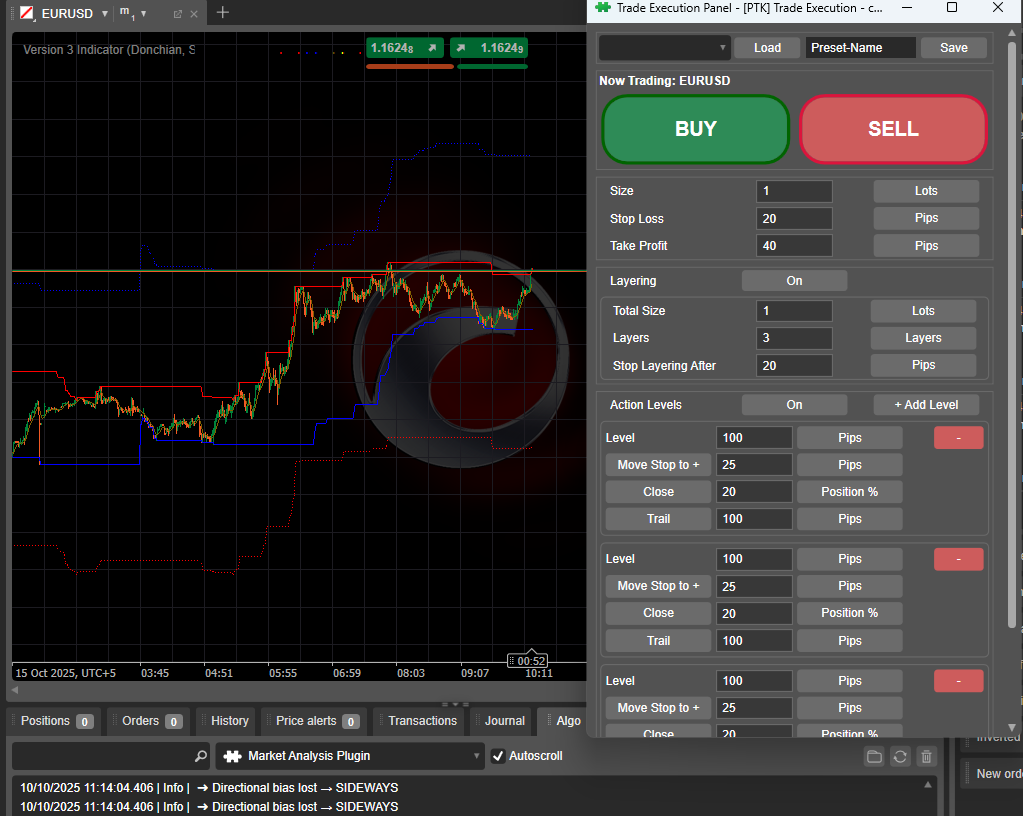Refresh the Algo log
Image resolution: width=1023 pixels, height=816 pixels.
900,757
